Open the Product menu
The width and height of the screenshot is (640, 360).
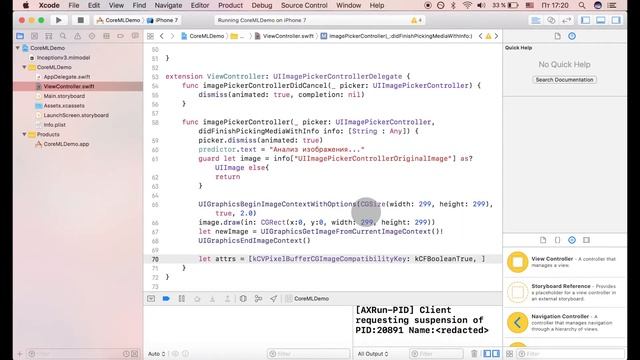(230, 5)
